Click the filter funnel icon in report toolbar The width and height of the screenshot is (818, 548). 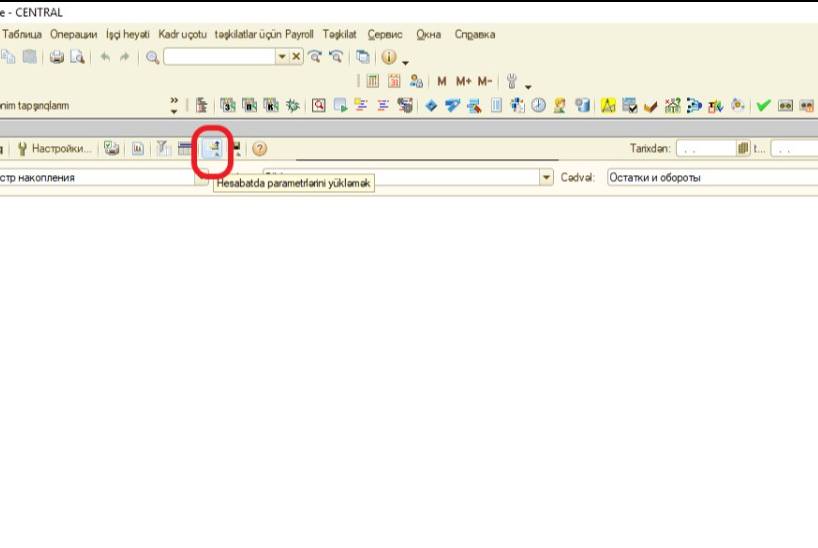tap(161, 149)
